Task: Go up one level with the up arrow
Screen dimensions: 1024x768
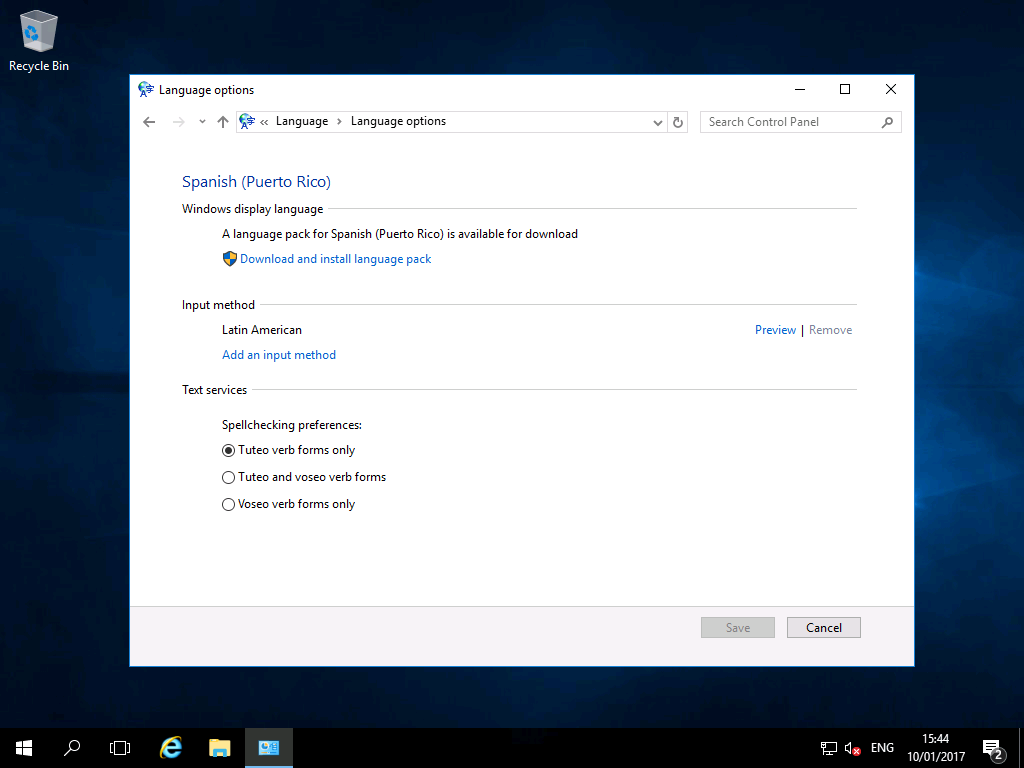Action: pos(223,121)
